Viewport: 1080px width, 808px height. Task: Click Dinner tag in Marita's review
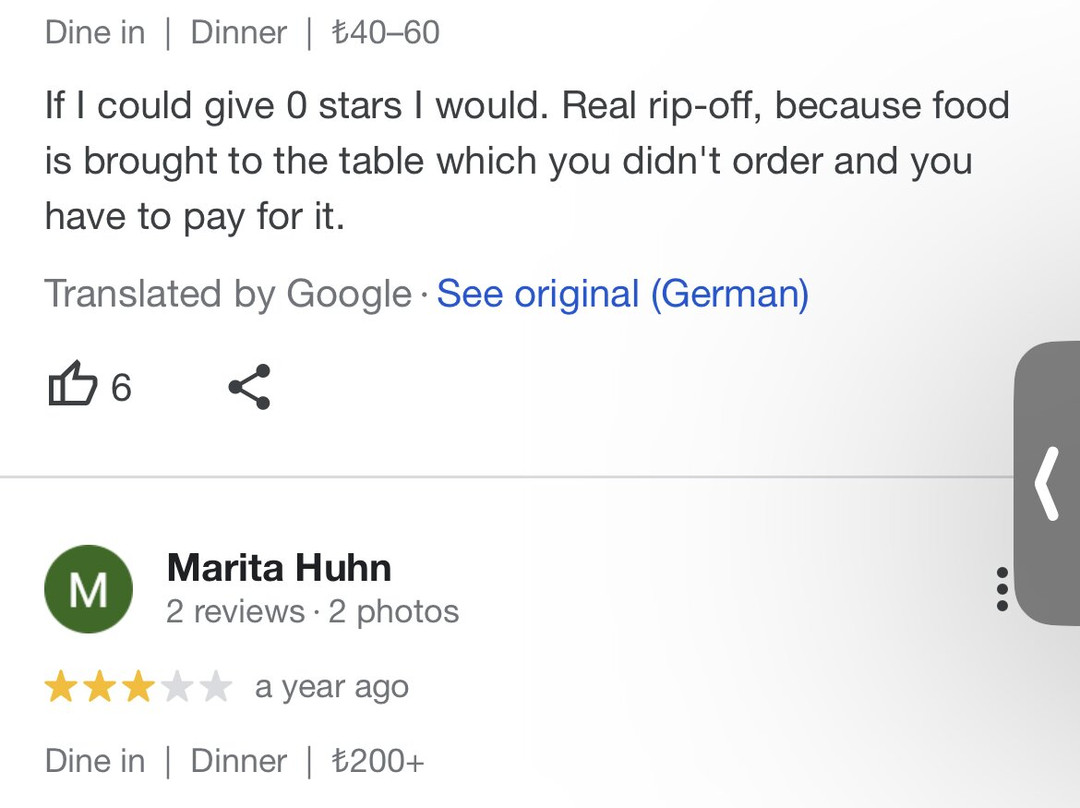pos(238,761)
